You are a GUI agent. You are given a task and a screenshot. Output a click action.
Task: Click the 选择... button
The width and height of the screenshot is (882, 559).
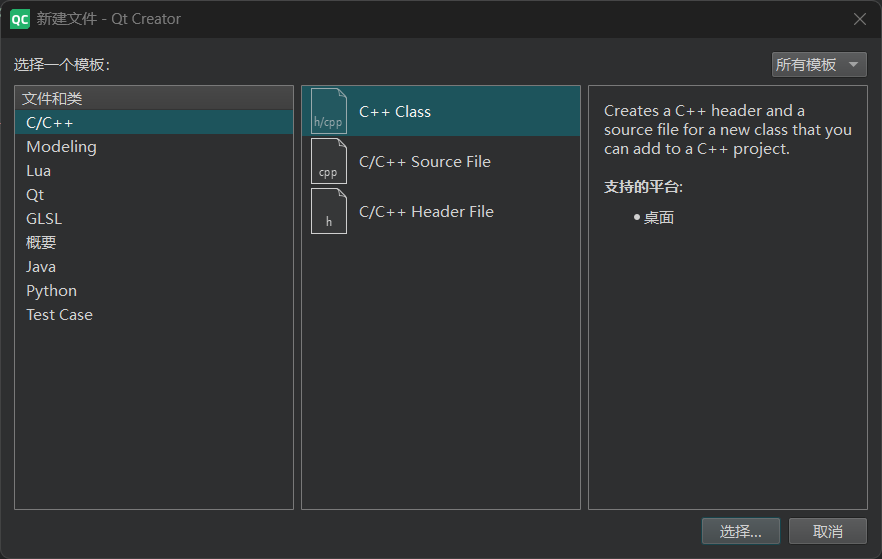click(741, 531)
